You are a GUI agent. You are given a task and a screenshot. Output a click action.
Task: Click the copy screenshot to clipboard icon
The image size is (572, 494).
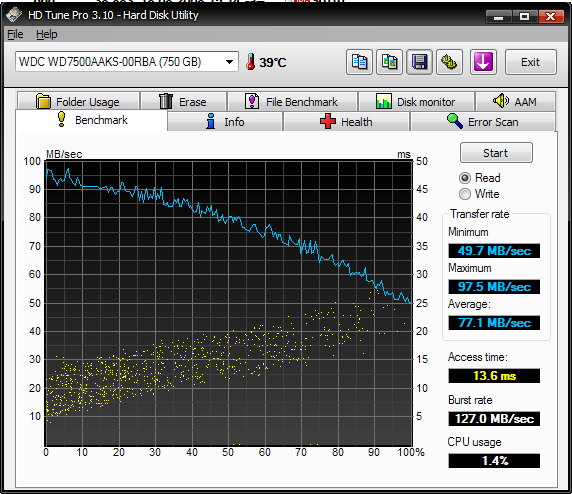click(389, 62)
